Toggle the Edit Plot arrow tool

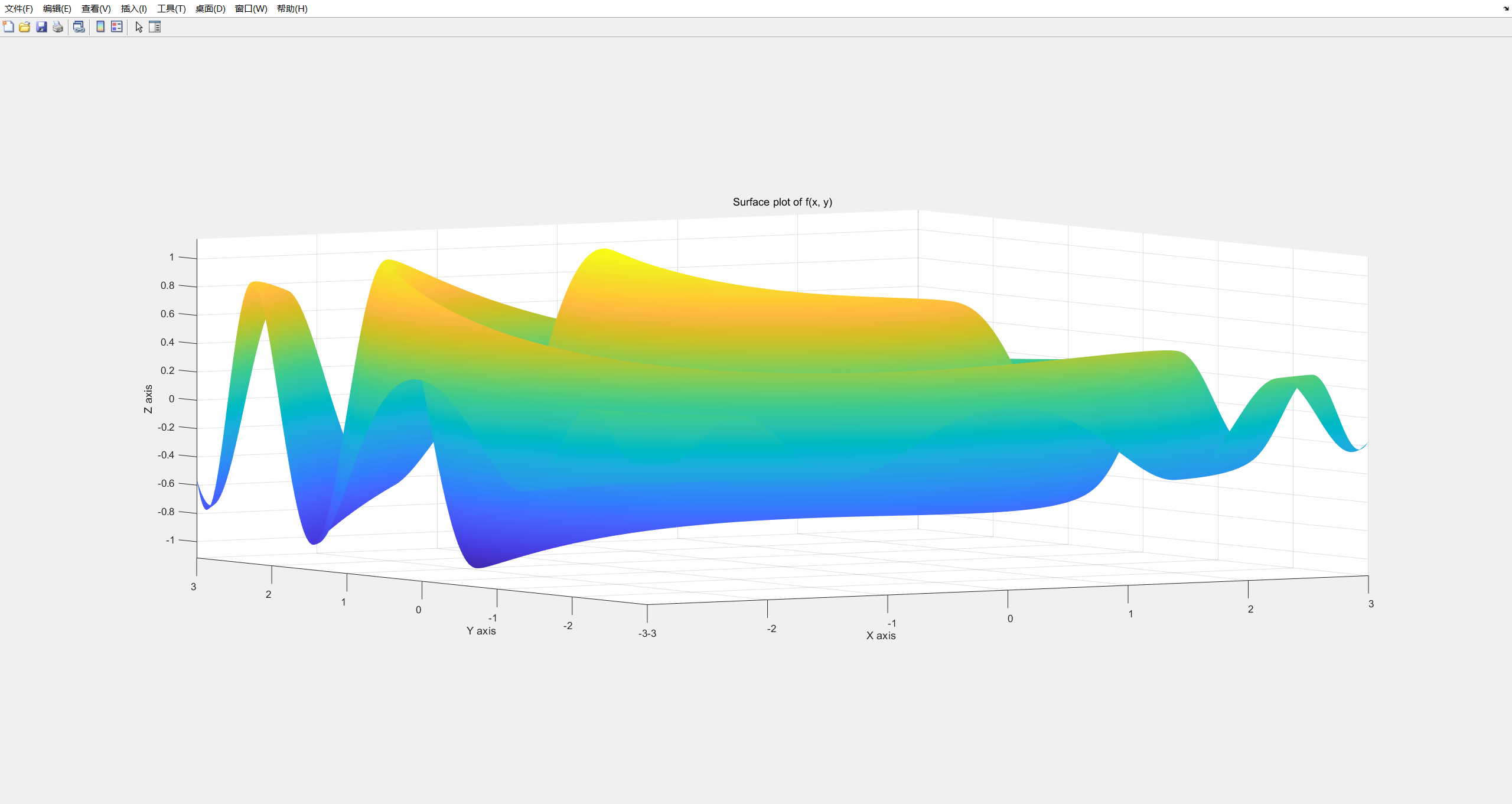(x=139, y=27)
